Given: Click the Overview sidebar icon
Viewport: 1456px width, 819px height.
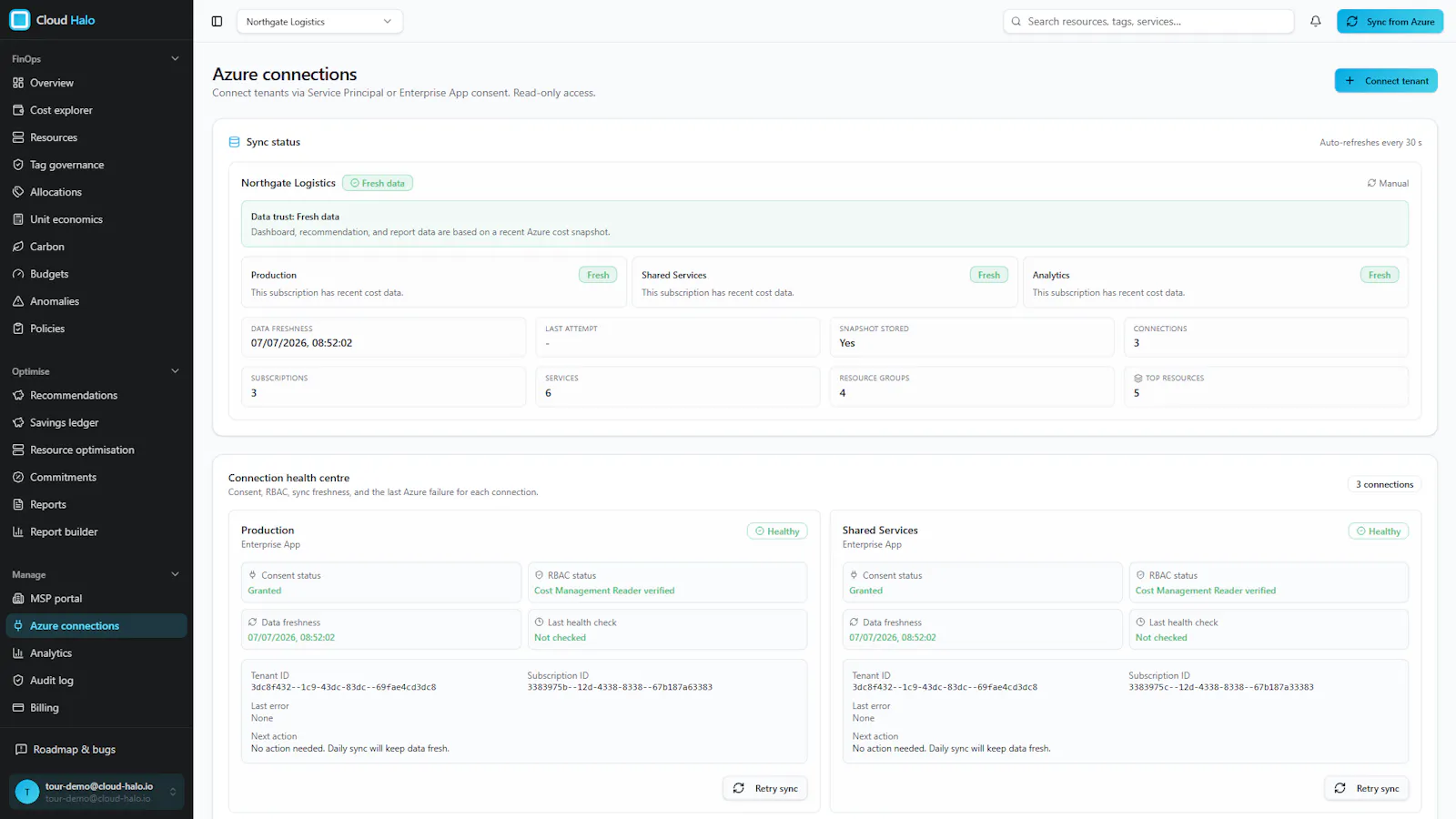Looking at the screenshot, I should tap(18, 83).
